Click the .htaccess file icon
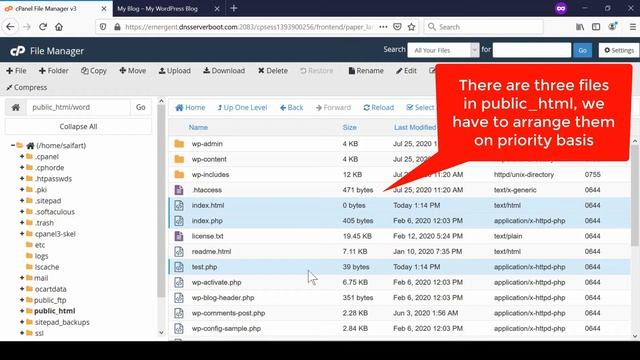 (x=179, y=190)
